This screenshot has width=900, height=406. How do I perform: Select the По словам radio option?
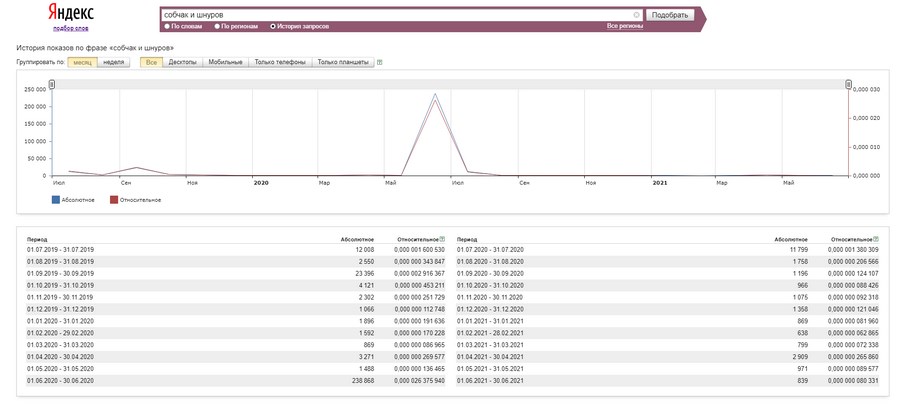tap(186, 26)
